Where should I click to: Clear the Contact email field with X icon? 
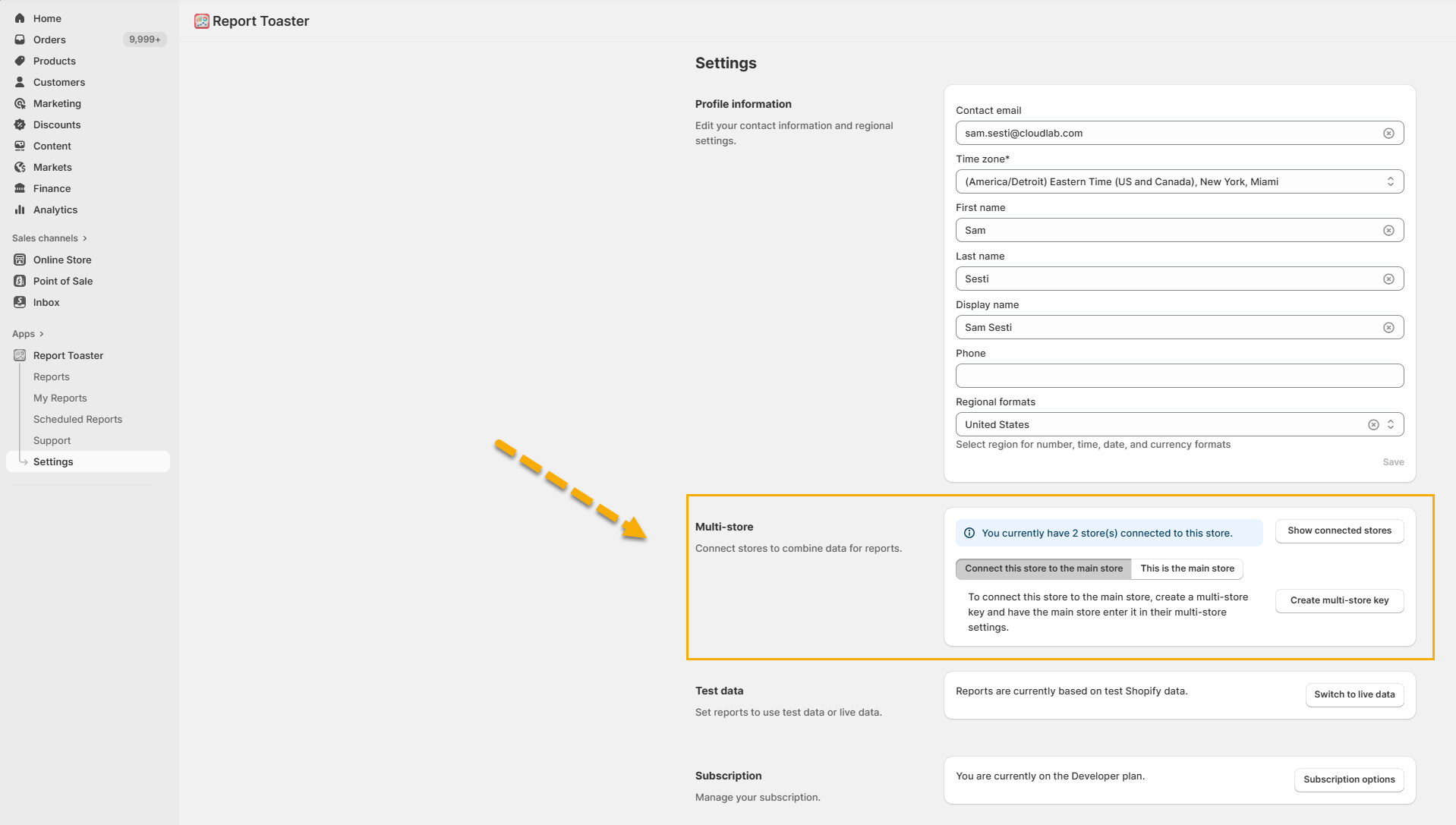1388,134
